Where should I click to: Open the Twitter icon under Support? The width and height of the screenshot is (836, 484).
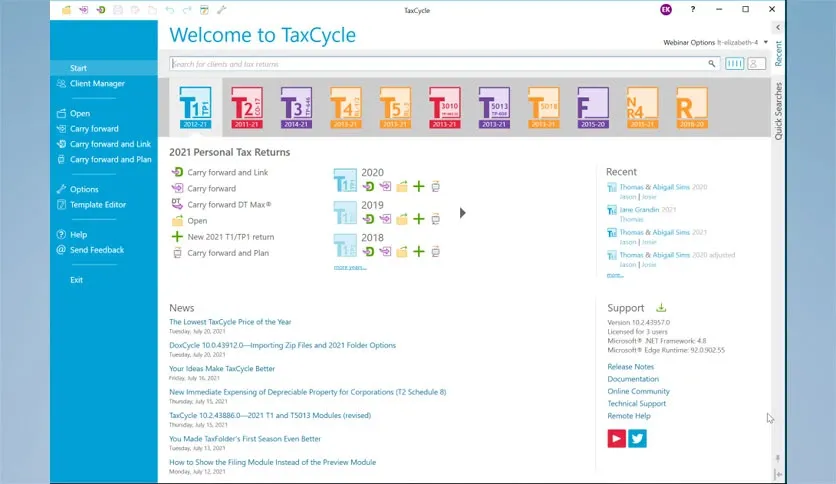click(637, 439)
